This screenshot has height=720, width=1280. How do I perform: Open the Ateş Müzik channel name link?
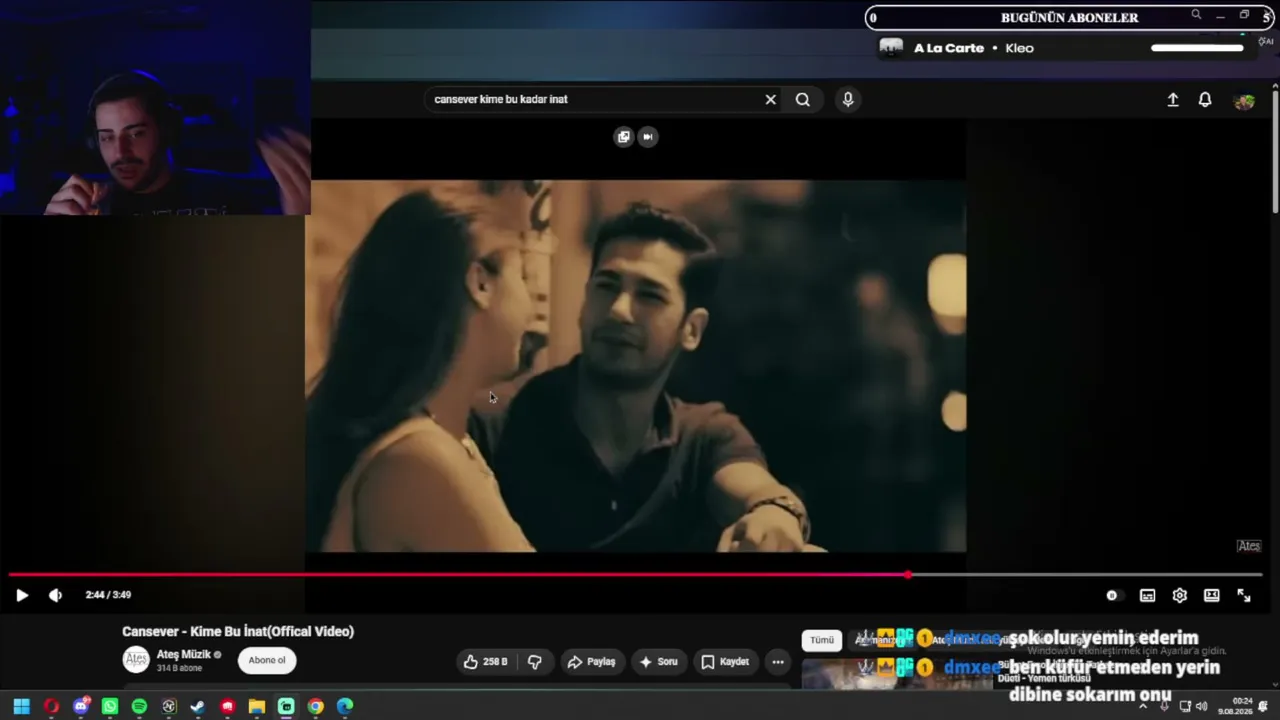183,655
